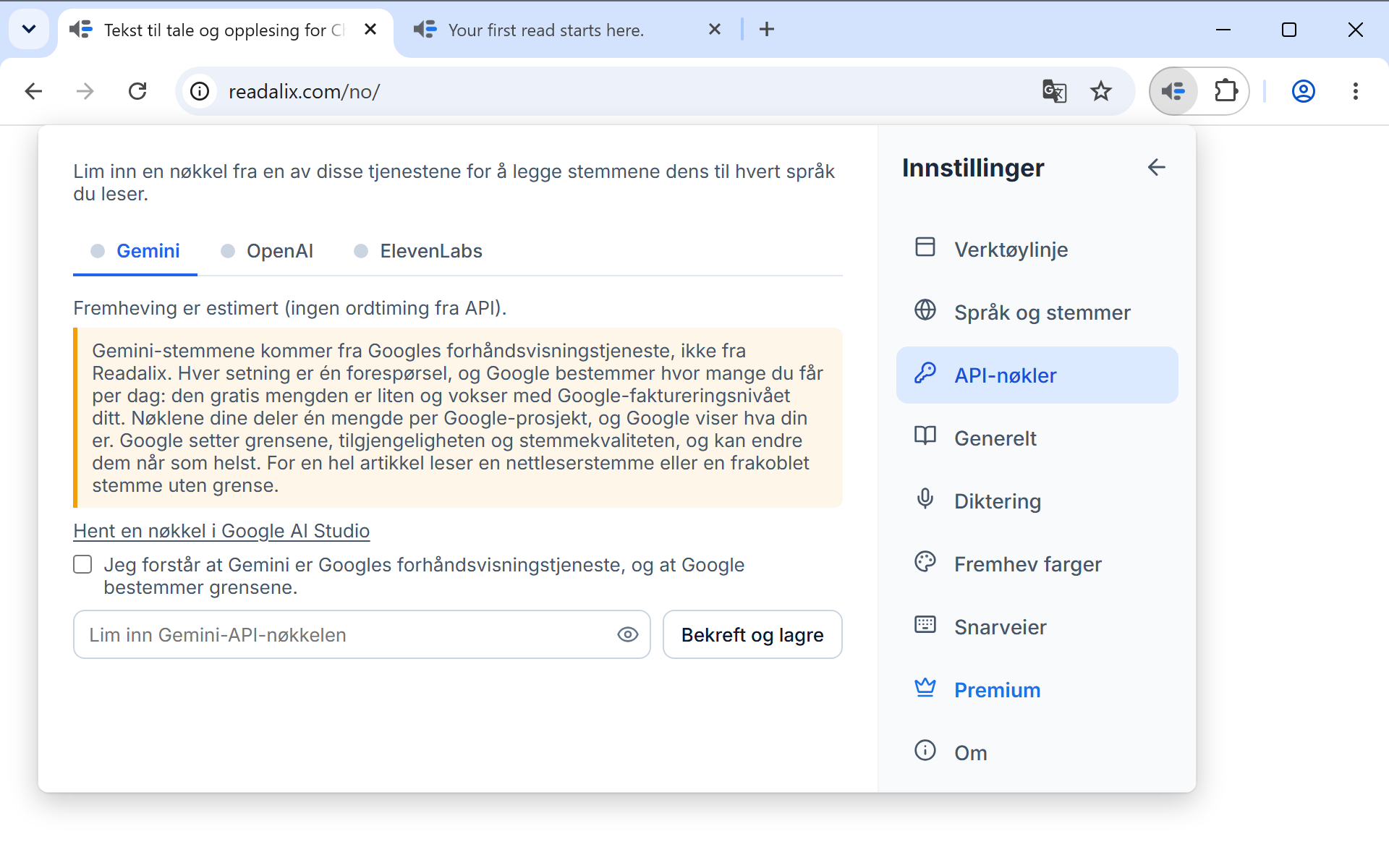Open a new browser tab
The width and height of the screenshot is (1389, 868).
[x=767, y=29]
